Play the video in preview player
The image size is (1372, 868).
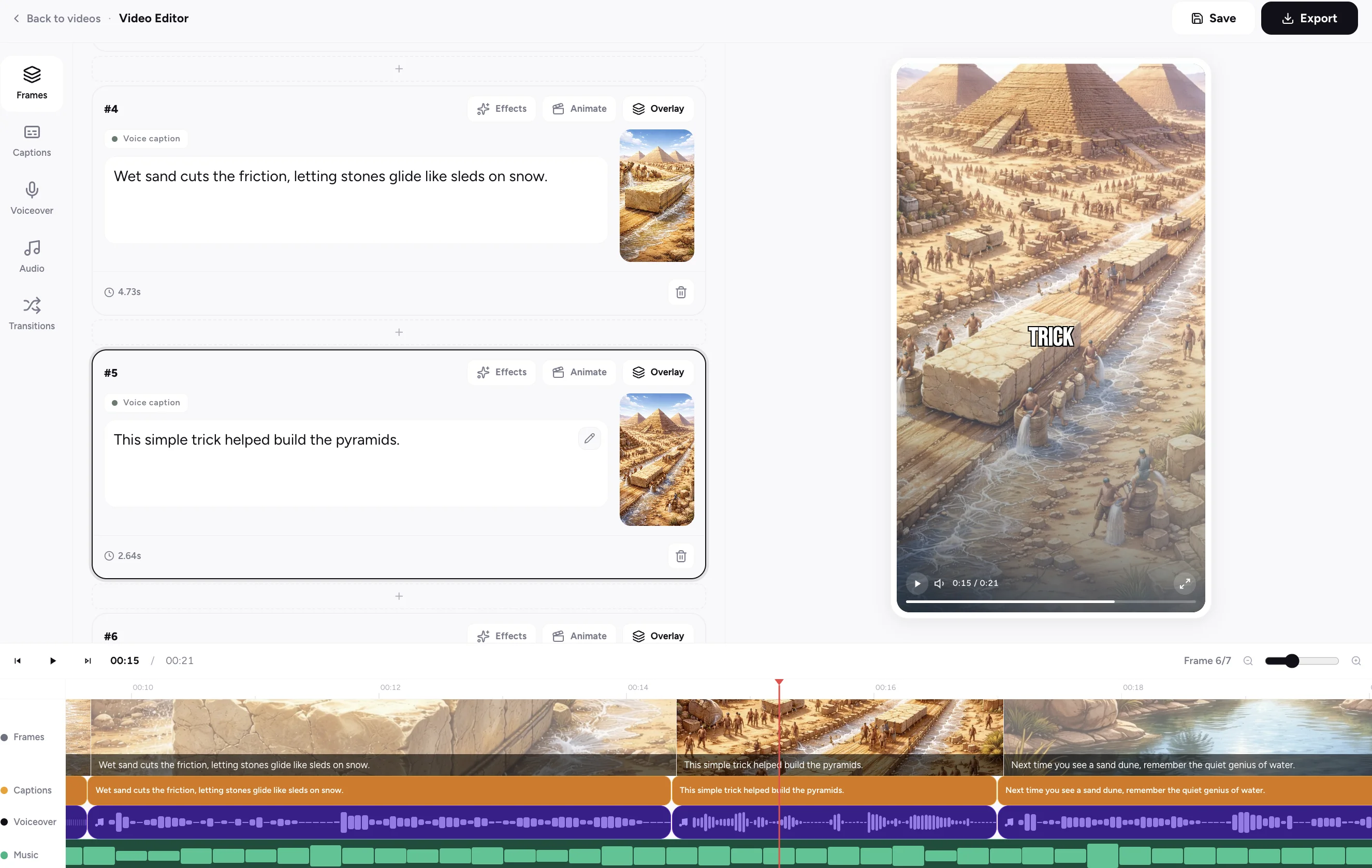tap(917, 583)
